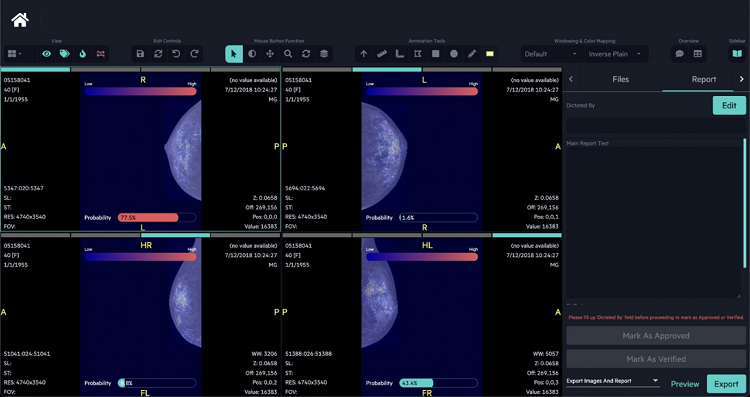Go to the home screen icon
Image resolution: width=750 pixels, height=397 pixels.
tap(20, 20)
